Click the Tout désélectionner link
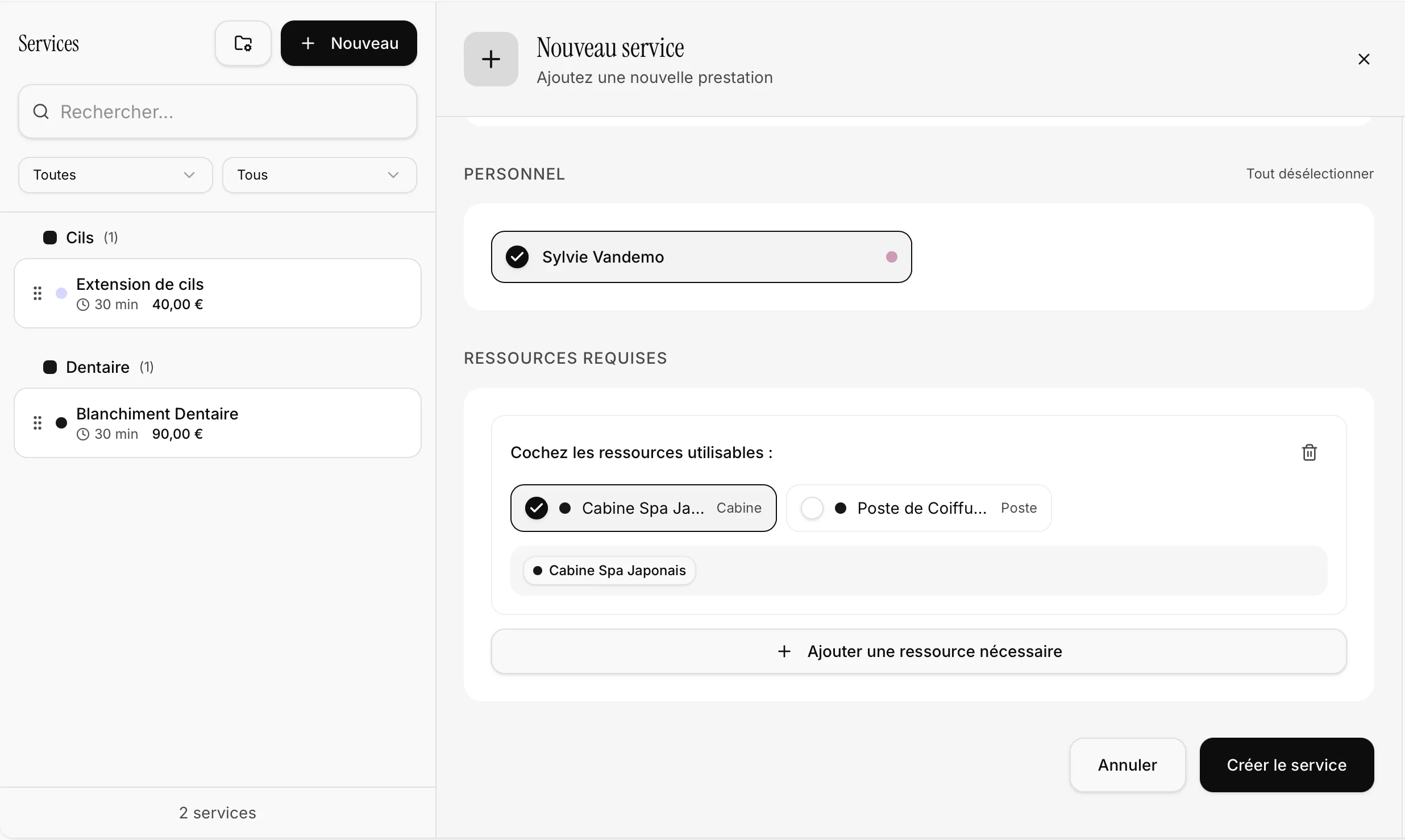This screenshot has height=840, width=1405. point(1310,173)
